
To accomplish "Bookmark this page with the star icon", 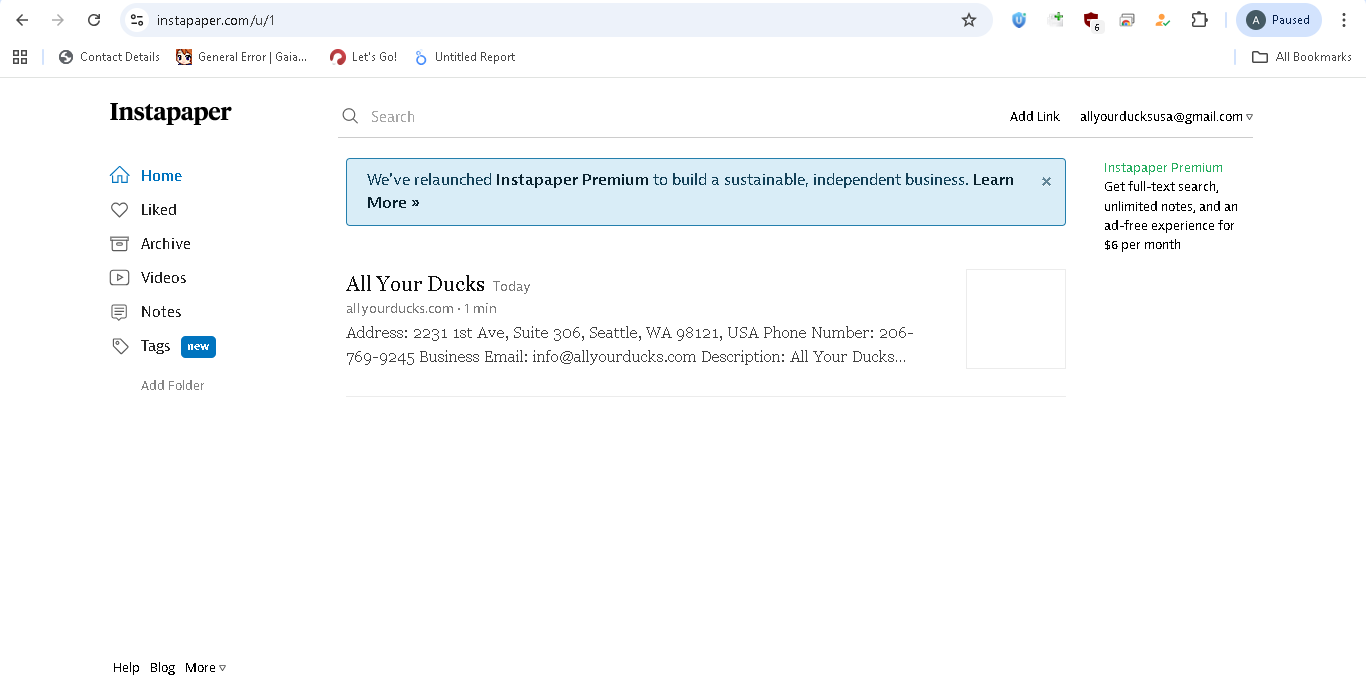I will tap(968, 20).
